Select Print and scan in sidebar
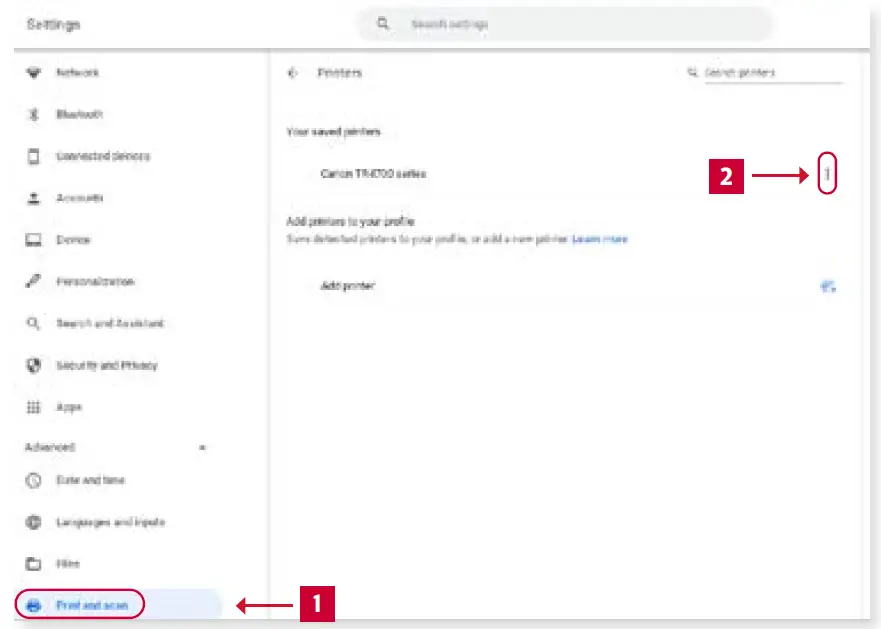This screenshot has height=629, width=881. click(118, 605)
